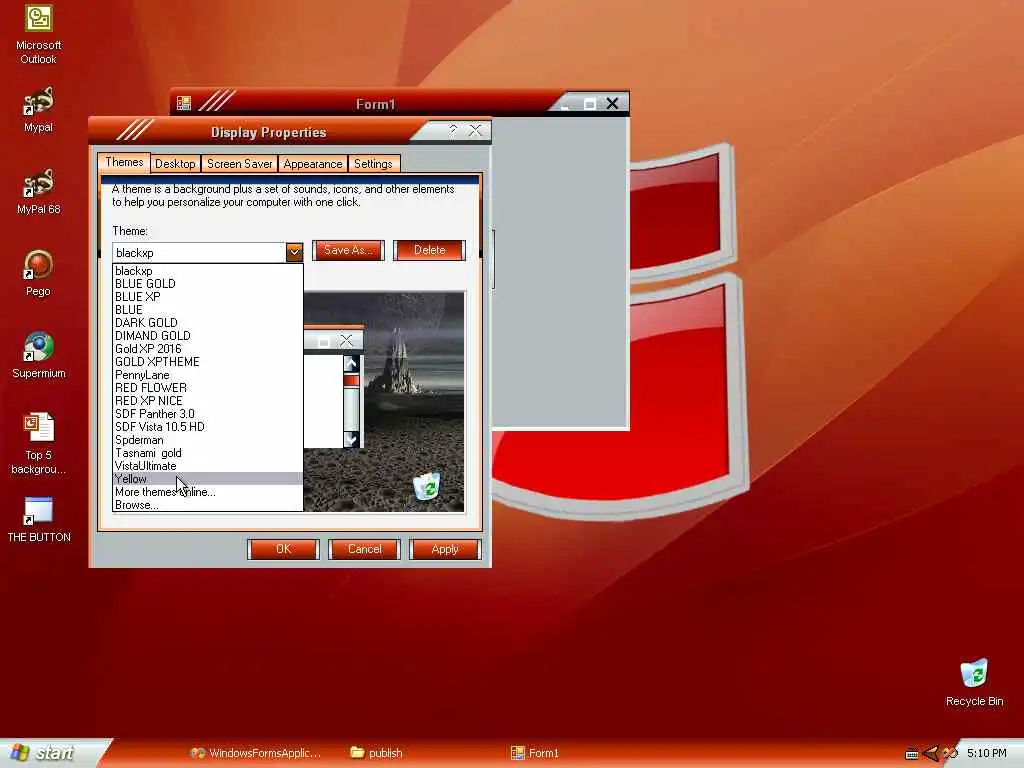Switch to WindowsFormsApplic... taskbar item
This screenshot has height=768, width=1024.
[x=255, y=753]
